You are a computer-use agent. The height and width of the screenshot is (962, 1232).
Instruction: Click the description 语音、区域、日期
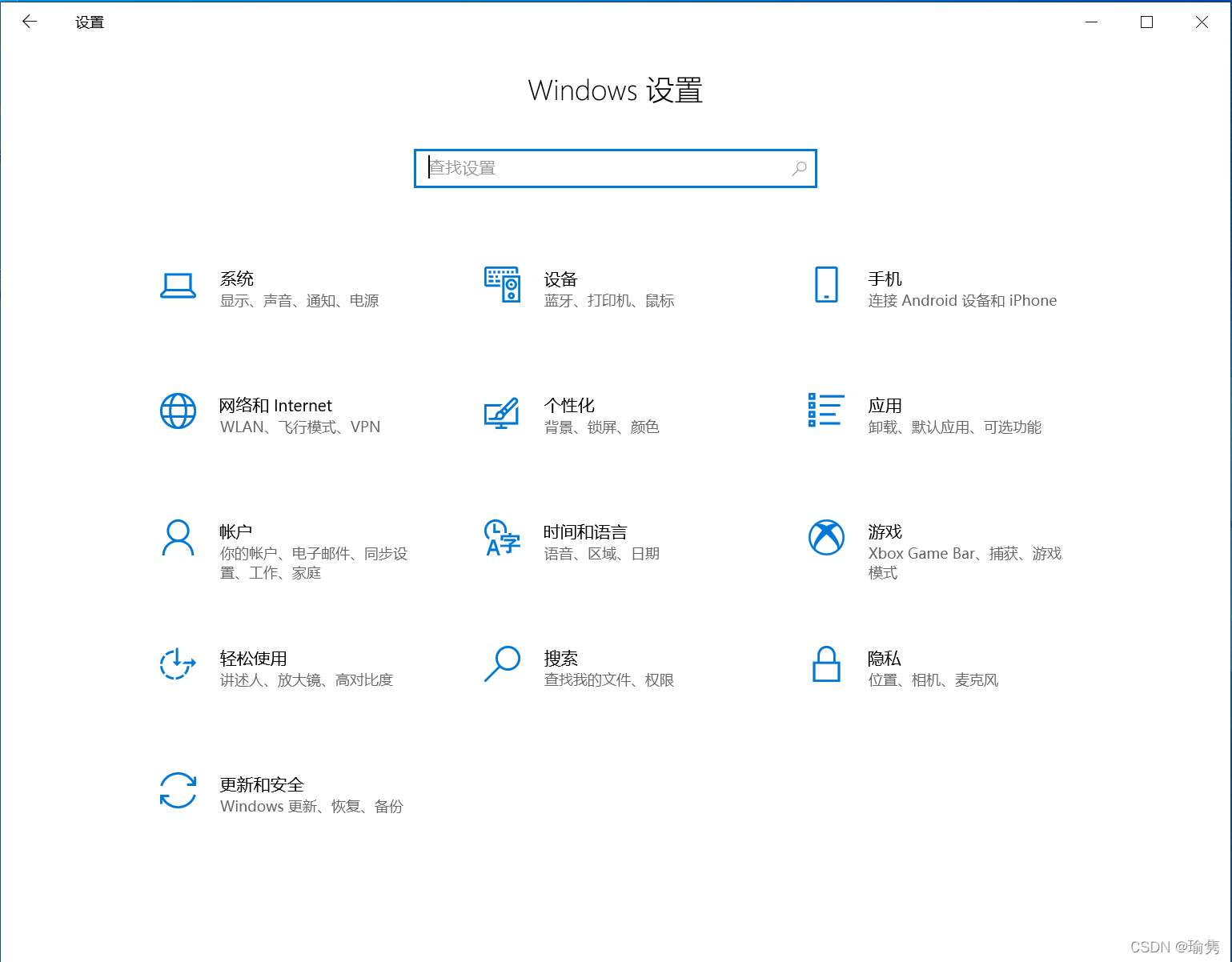click(602, 554)
